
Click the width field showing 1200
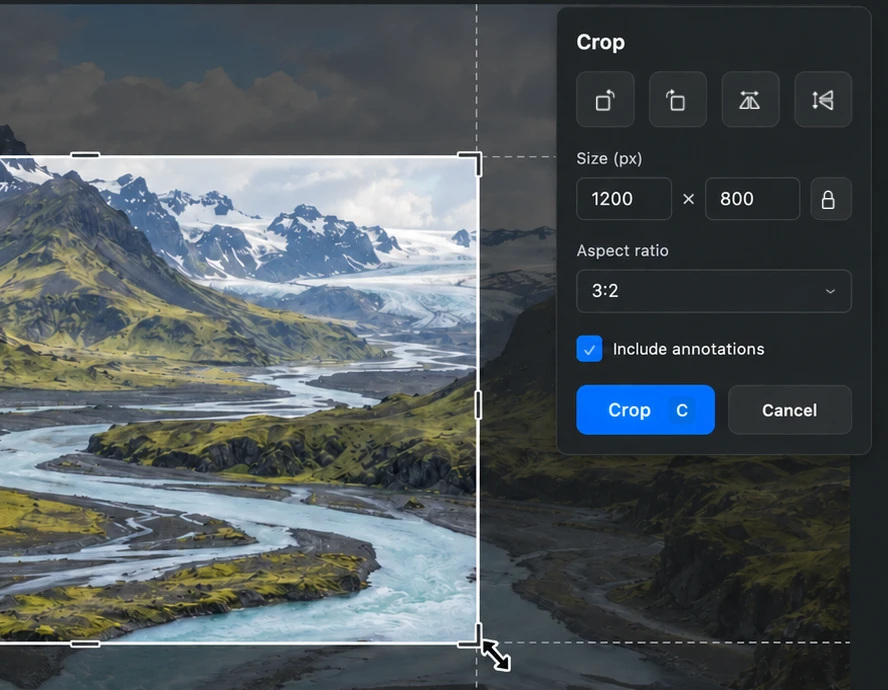point(624,199)
